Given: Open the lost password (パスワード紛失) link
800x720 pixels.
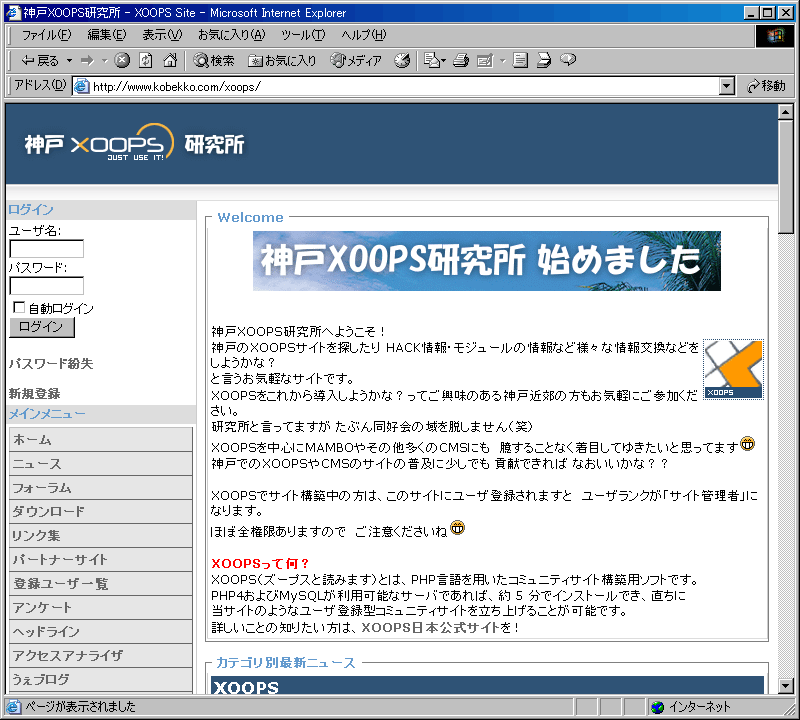Looking at the screenshot, I should pos(51,364).
